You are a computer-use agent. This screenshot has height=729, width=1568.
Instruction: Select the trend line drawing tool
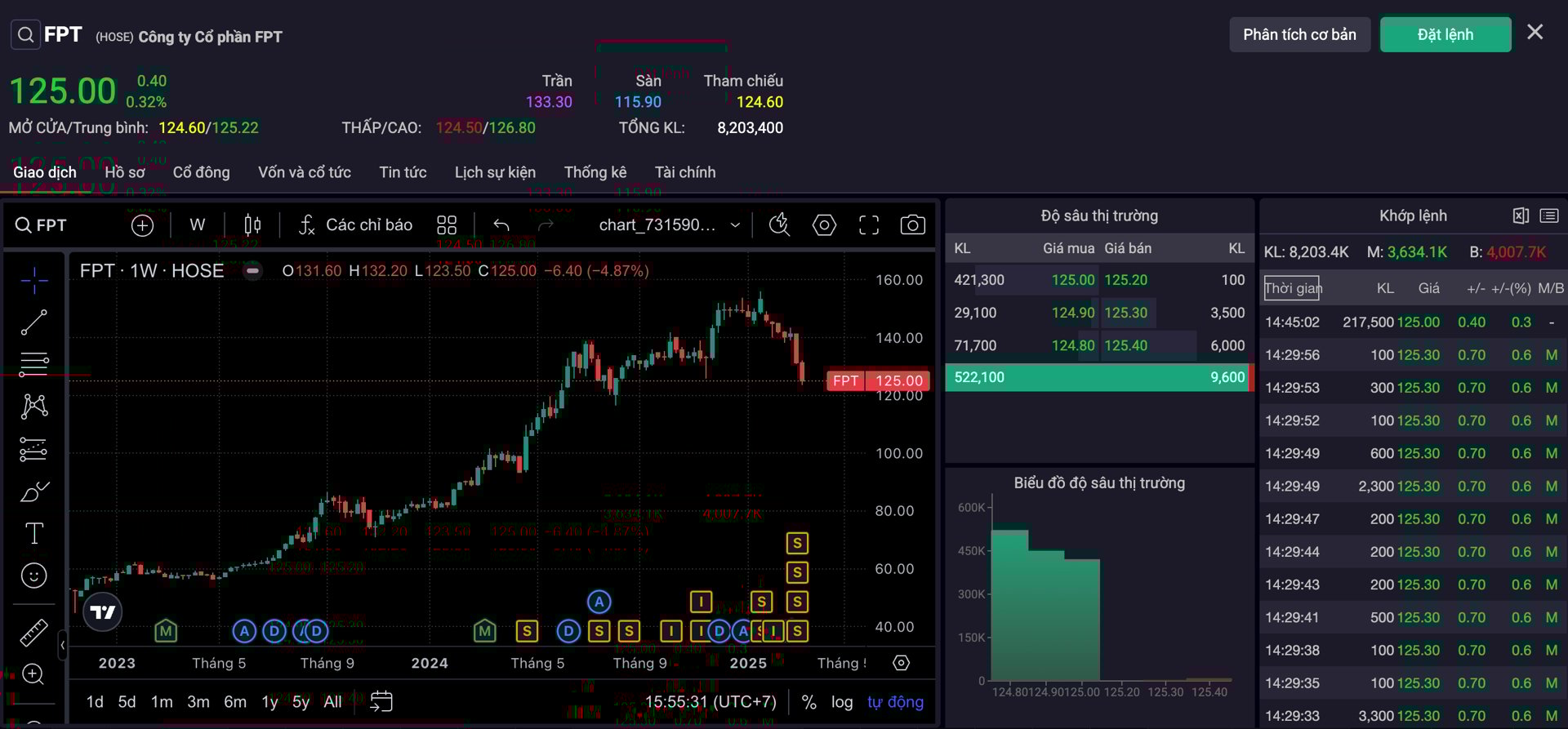point(33,322)
